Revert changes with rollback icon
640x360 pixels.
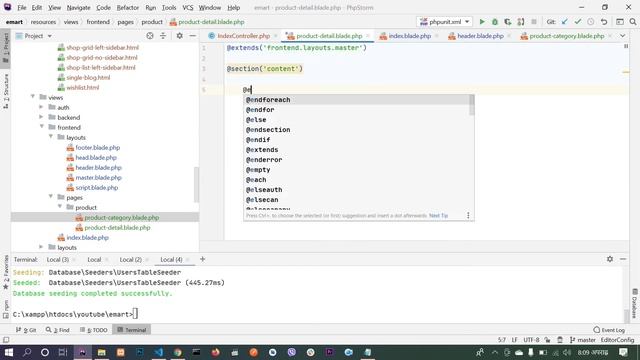click(604, 22)
